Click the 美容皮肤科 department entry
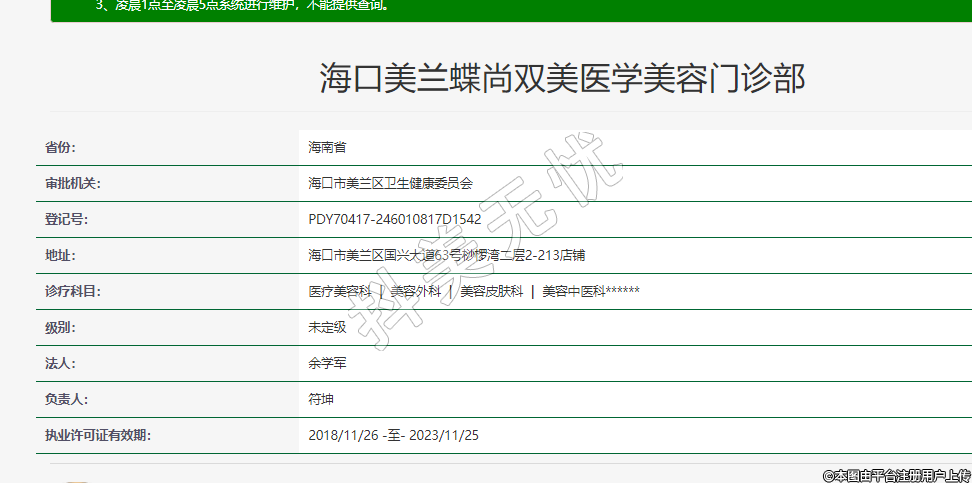Viewport: 972px width, 483px height. (x=491, y=292)
